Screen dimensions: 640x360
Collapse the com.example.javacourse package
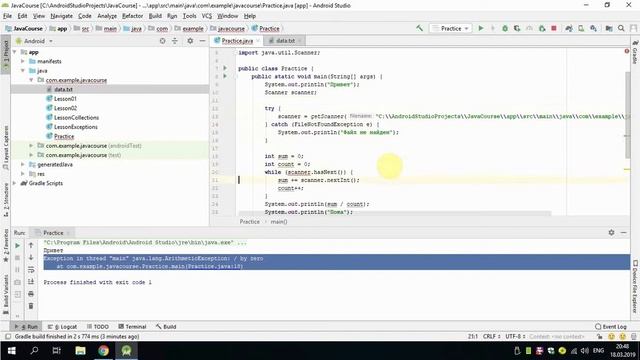click(31, 80)
